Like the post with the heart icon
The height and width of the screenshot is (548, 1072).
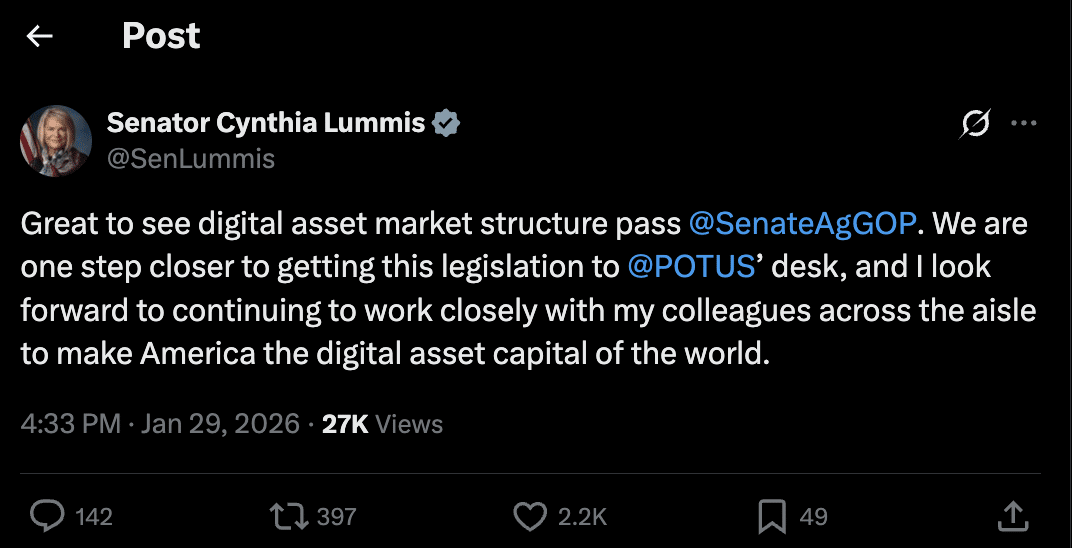(530, 516)
